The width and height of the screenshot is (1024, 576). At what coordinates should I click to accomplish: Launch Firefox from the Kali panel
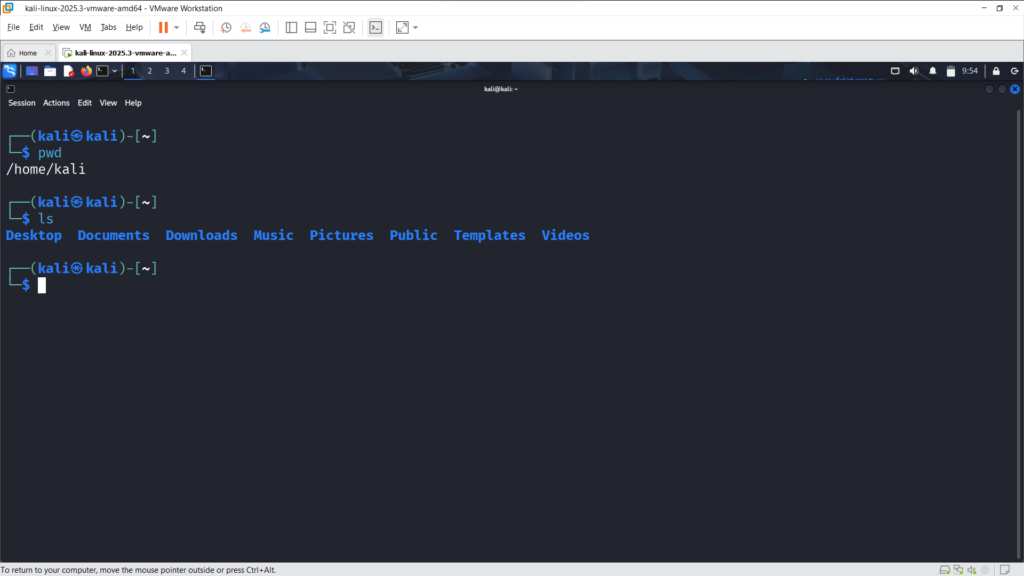(x=86, y=71)
